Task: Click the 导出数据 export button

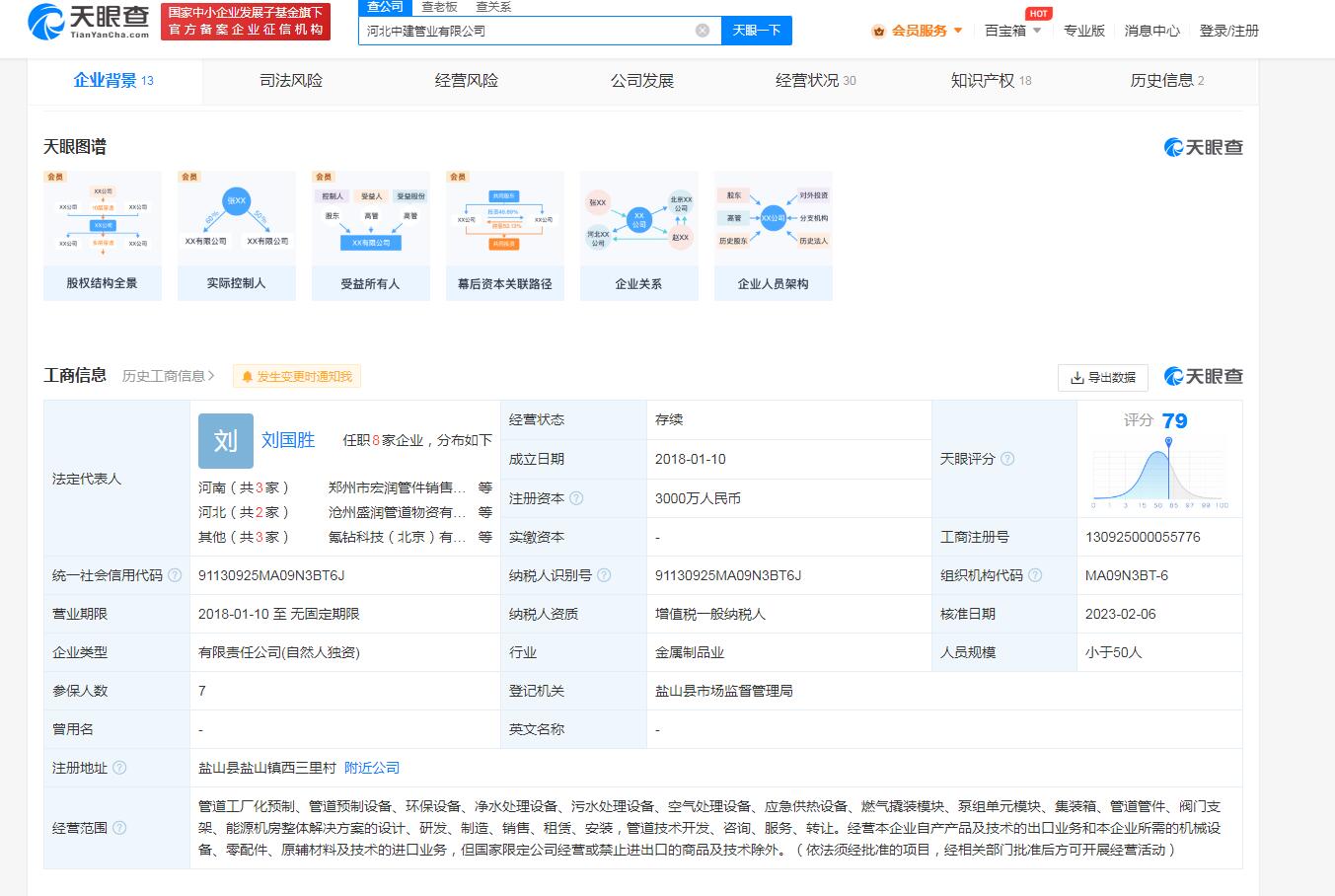Action: (1103, 377)
